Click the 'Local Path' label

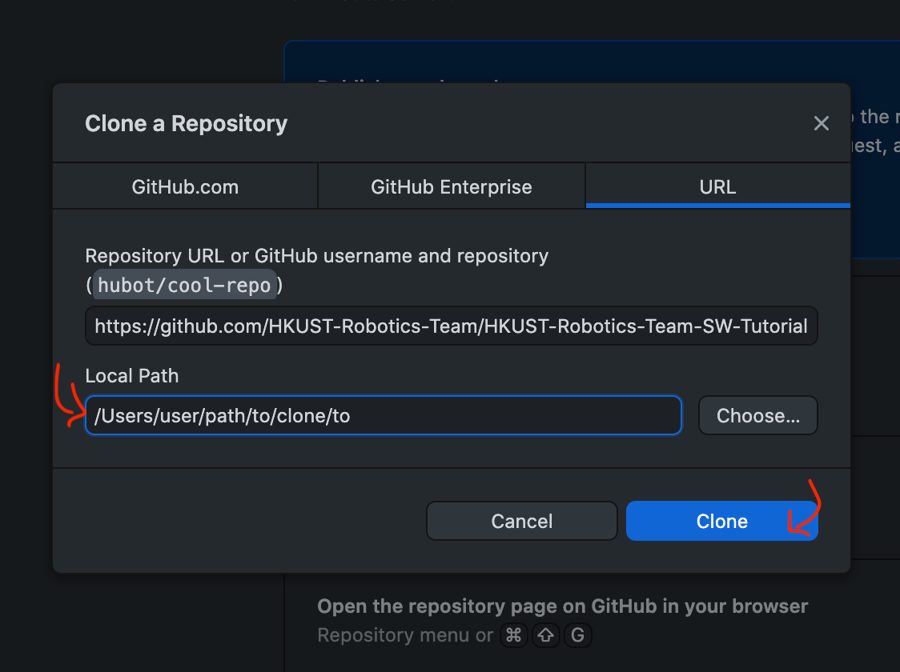point(132,376)
